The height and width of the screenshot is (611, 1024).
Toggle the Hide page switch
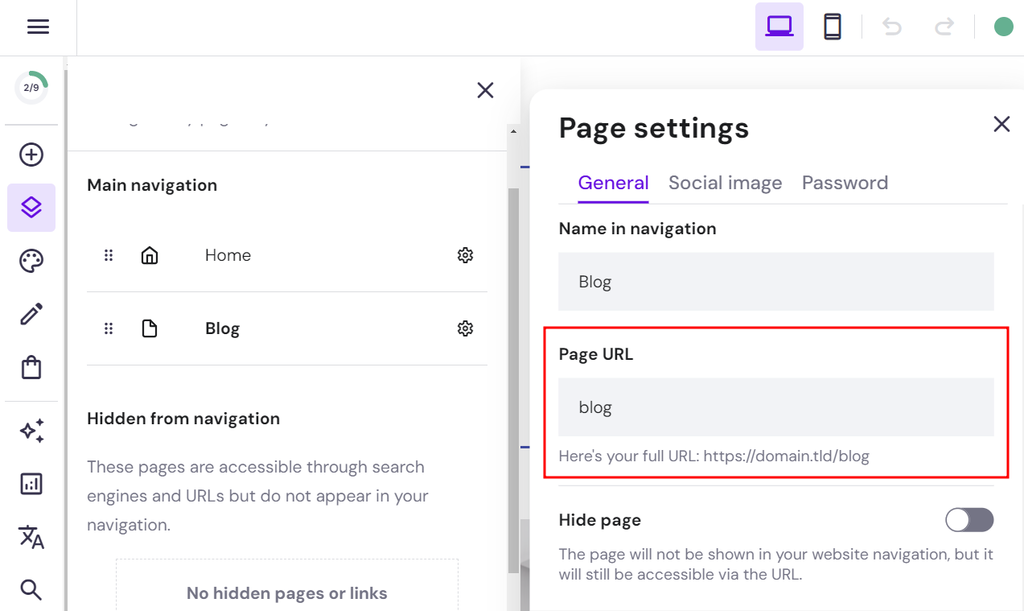click(x=968, y=520)
